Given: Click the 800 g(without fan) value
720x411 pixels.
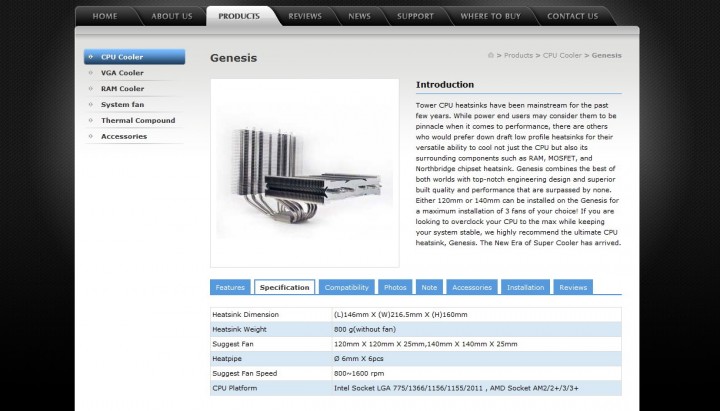Looking at the screenshot, I should pos(365,329).
